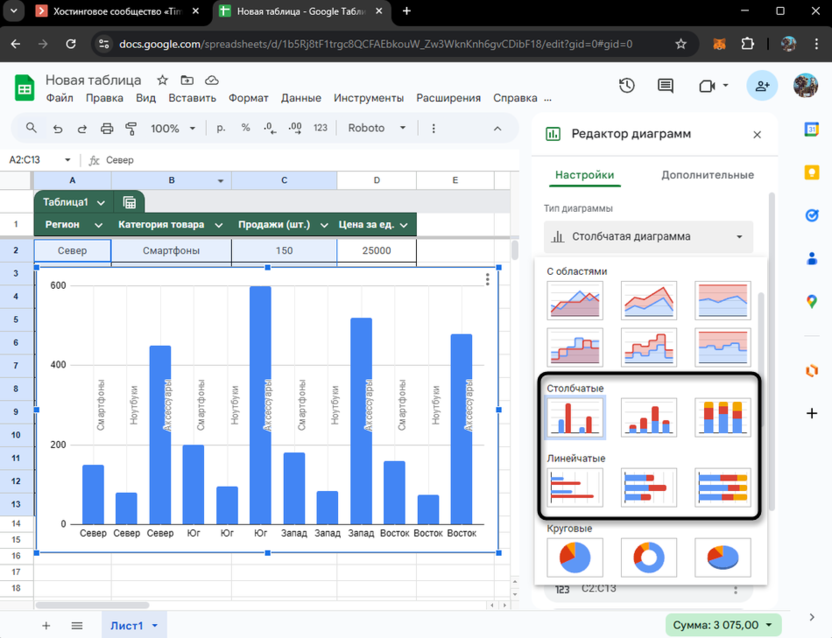Image resolution: width=832 pixels, height=638 pixels.
Task: Open the Вставить menu
Action: (x=192, y=98)
